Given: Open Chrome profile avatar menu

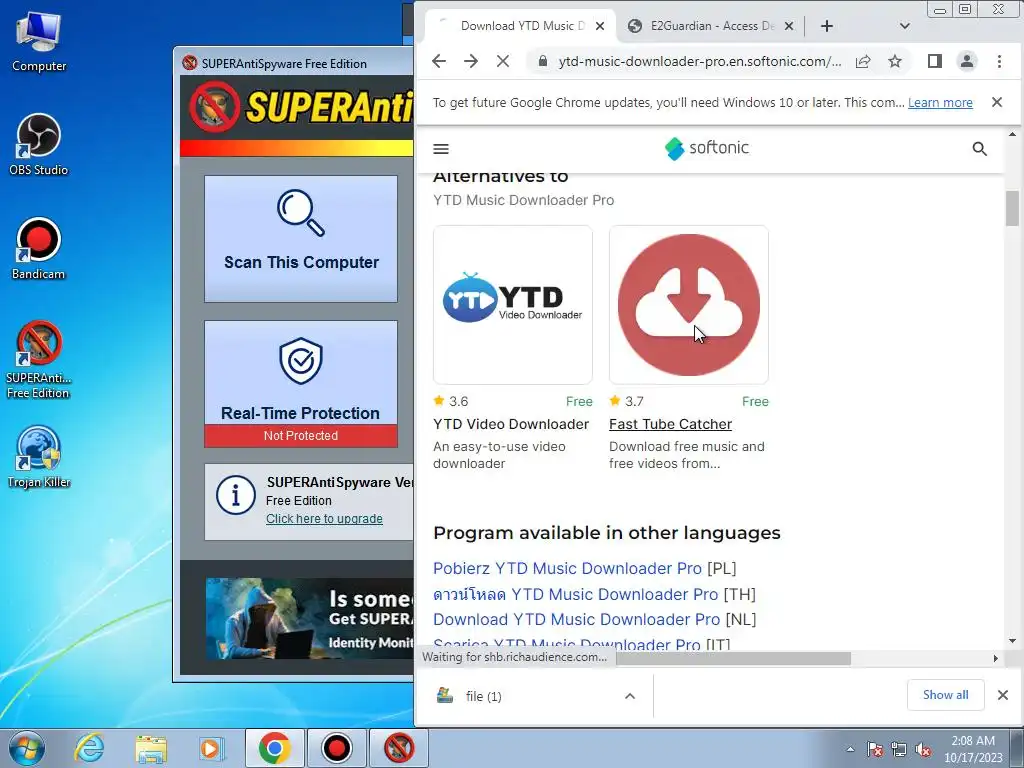Looking at the screenshot, I should [x=967, y=61].
